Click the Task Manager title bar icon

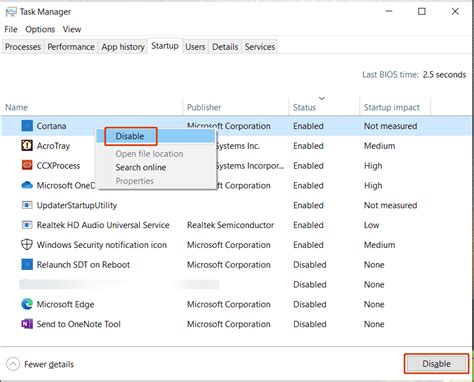tap(11, 12)
